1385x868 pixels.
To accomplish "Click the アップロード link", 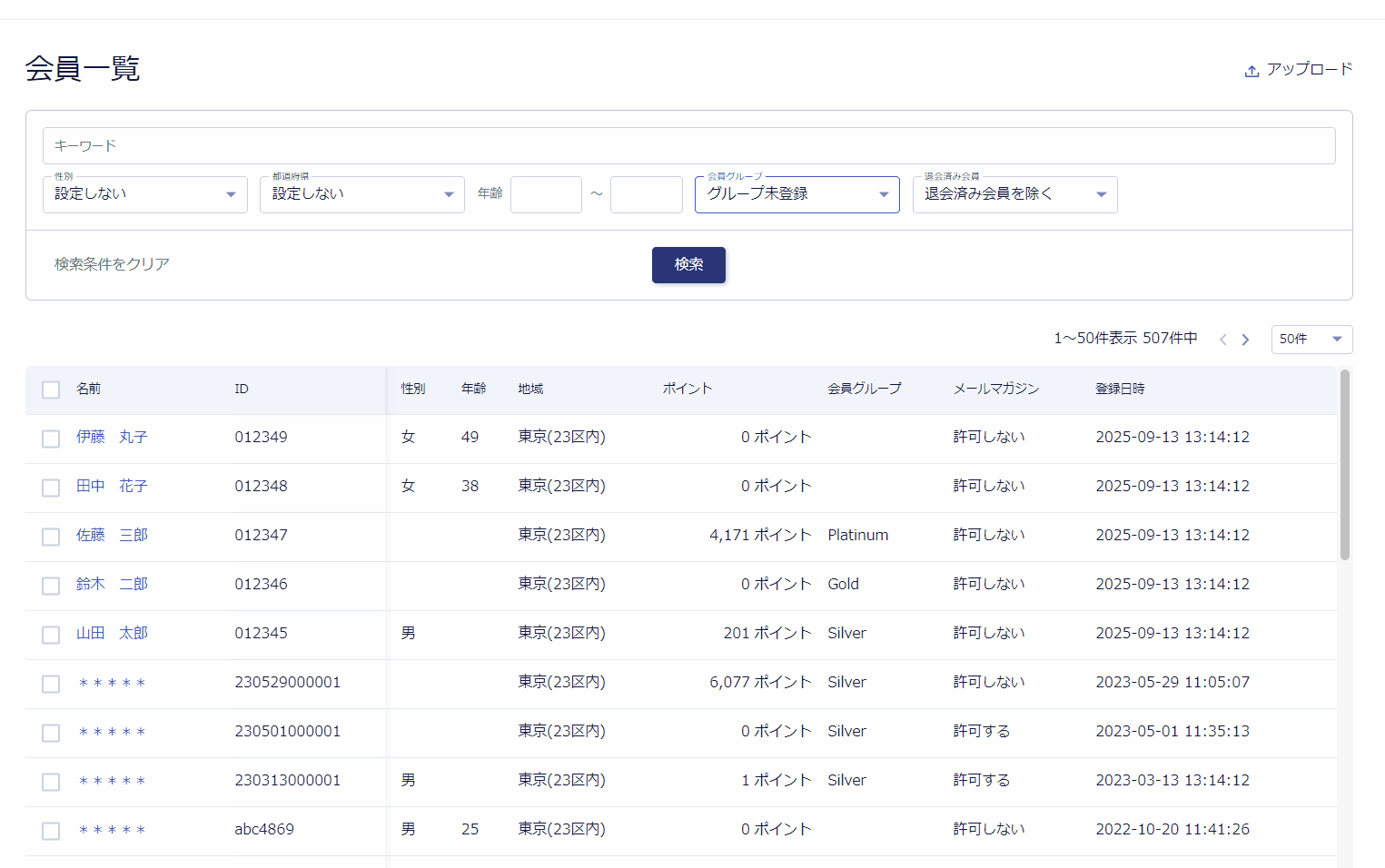I will click(1299, 70).
